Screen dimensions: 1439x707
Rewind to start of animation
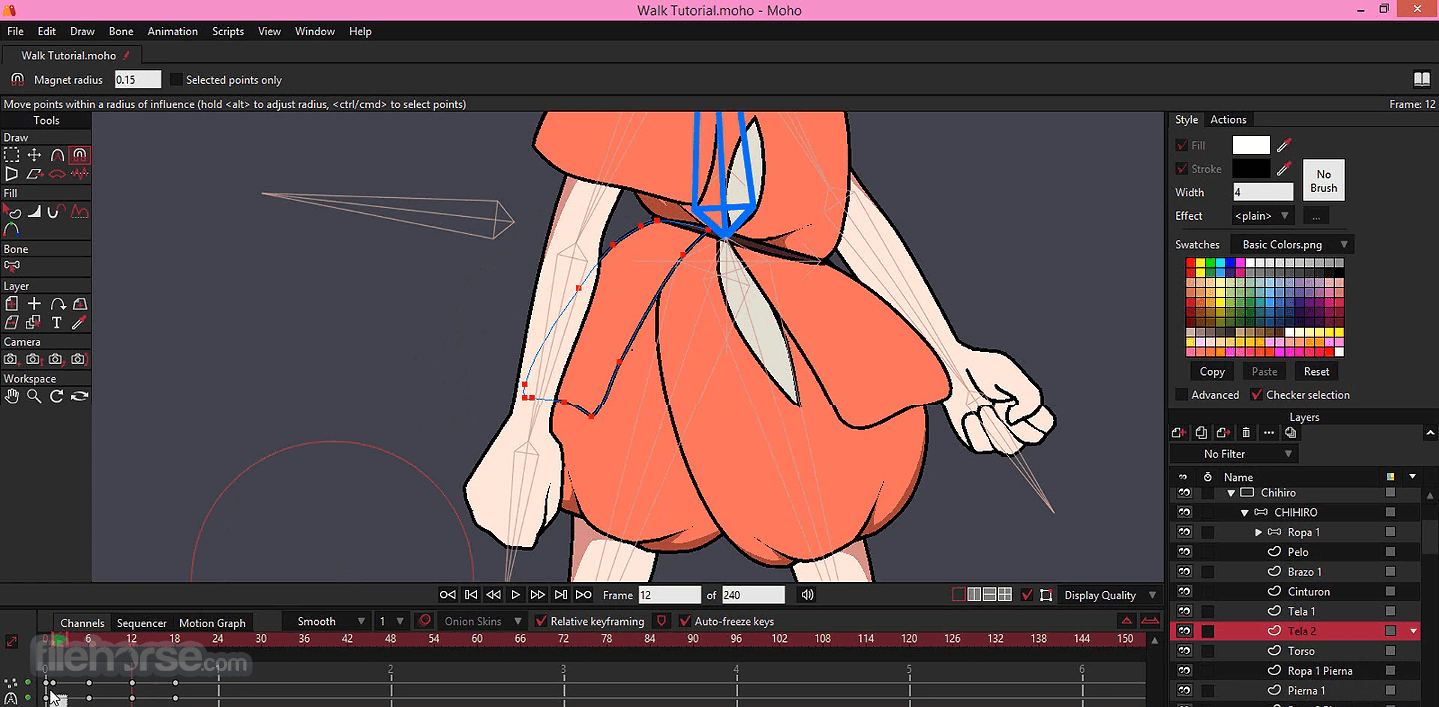point(448,595)
